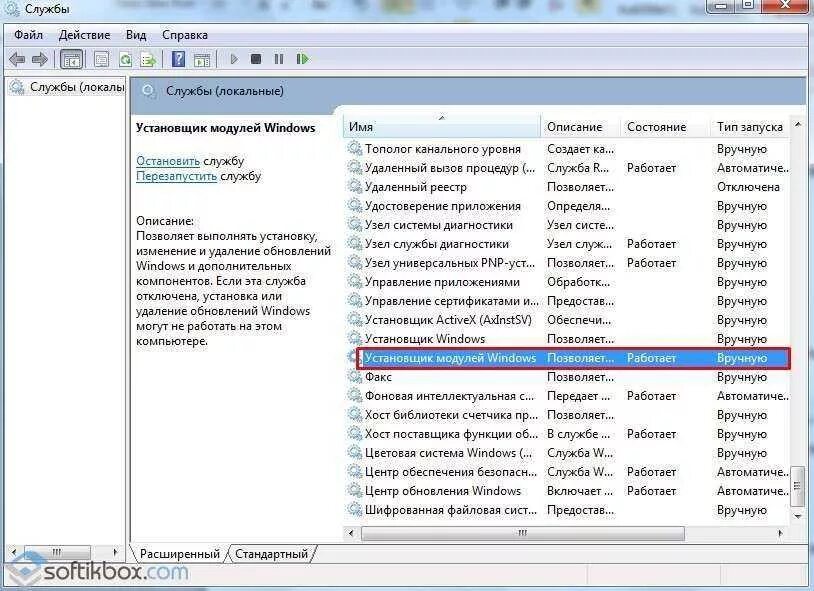This screenshot has width=814, height=591.
Task: Open the Действие menu
Action: [84, 35]
